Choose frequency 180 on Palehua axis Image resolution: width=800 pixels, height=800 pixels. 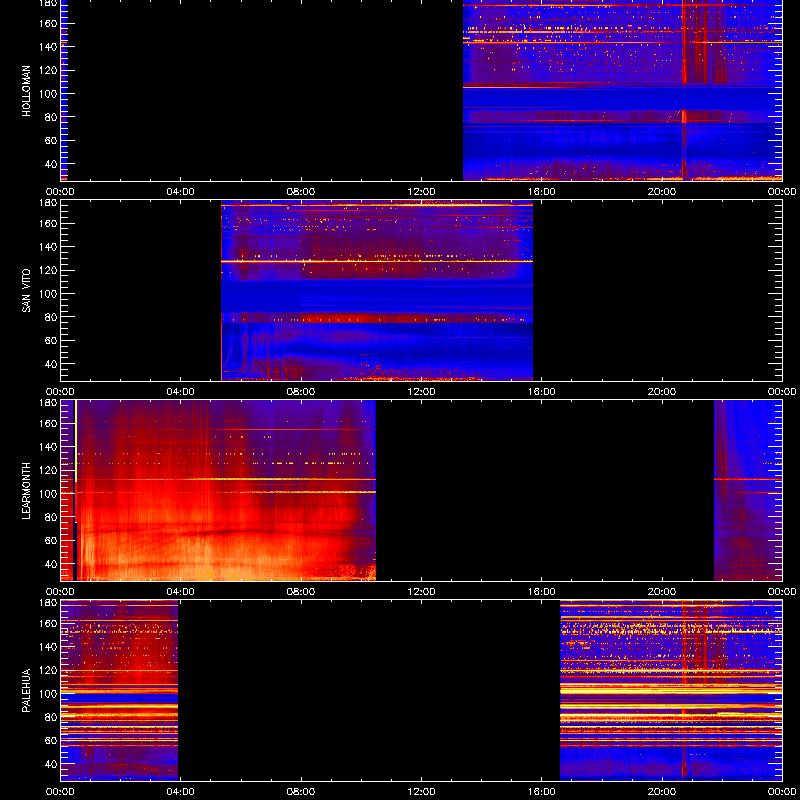[50, 603]
